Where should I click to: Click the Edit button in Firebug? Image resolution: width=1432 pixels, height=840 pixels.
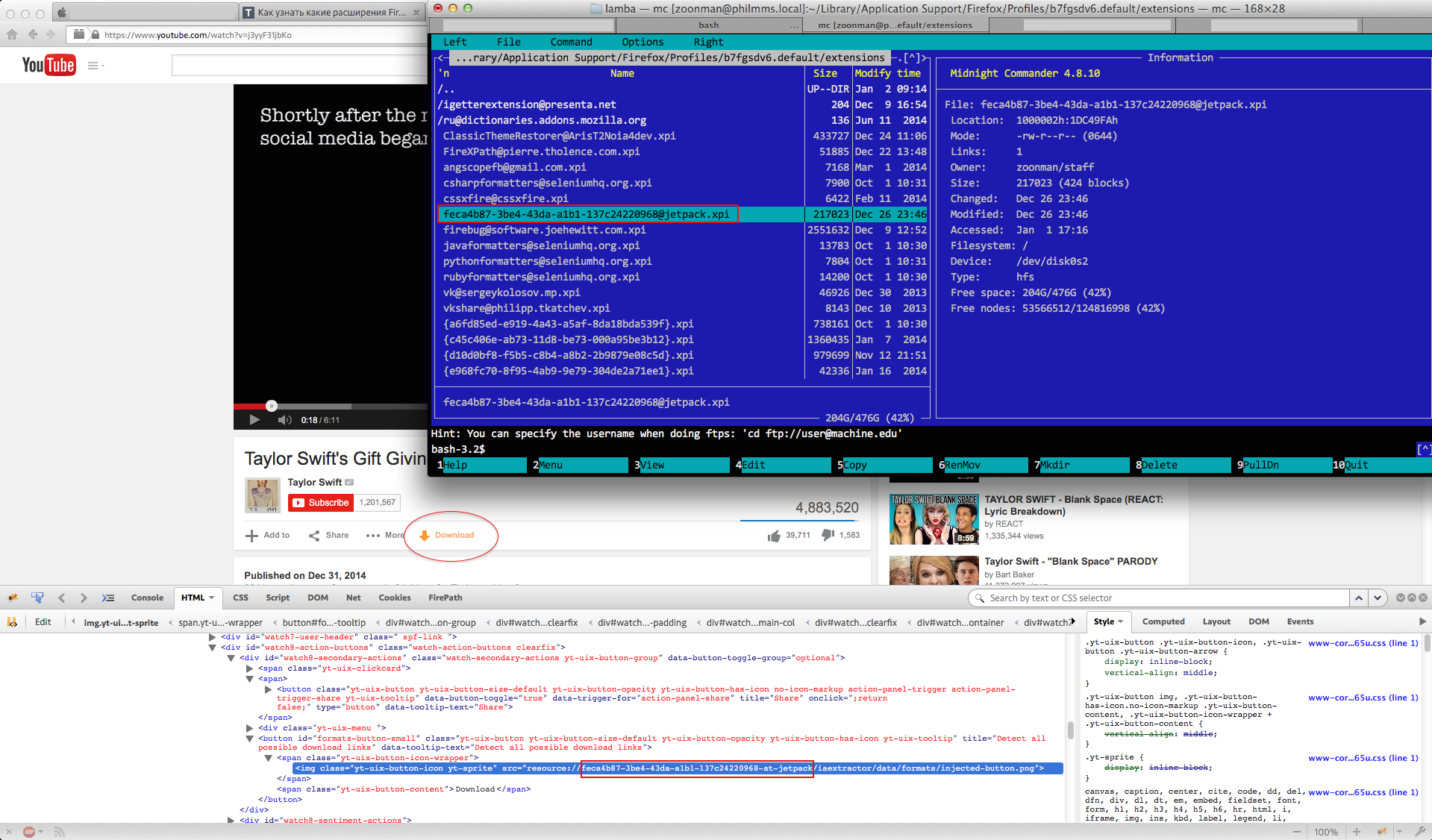point(43,621)
